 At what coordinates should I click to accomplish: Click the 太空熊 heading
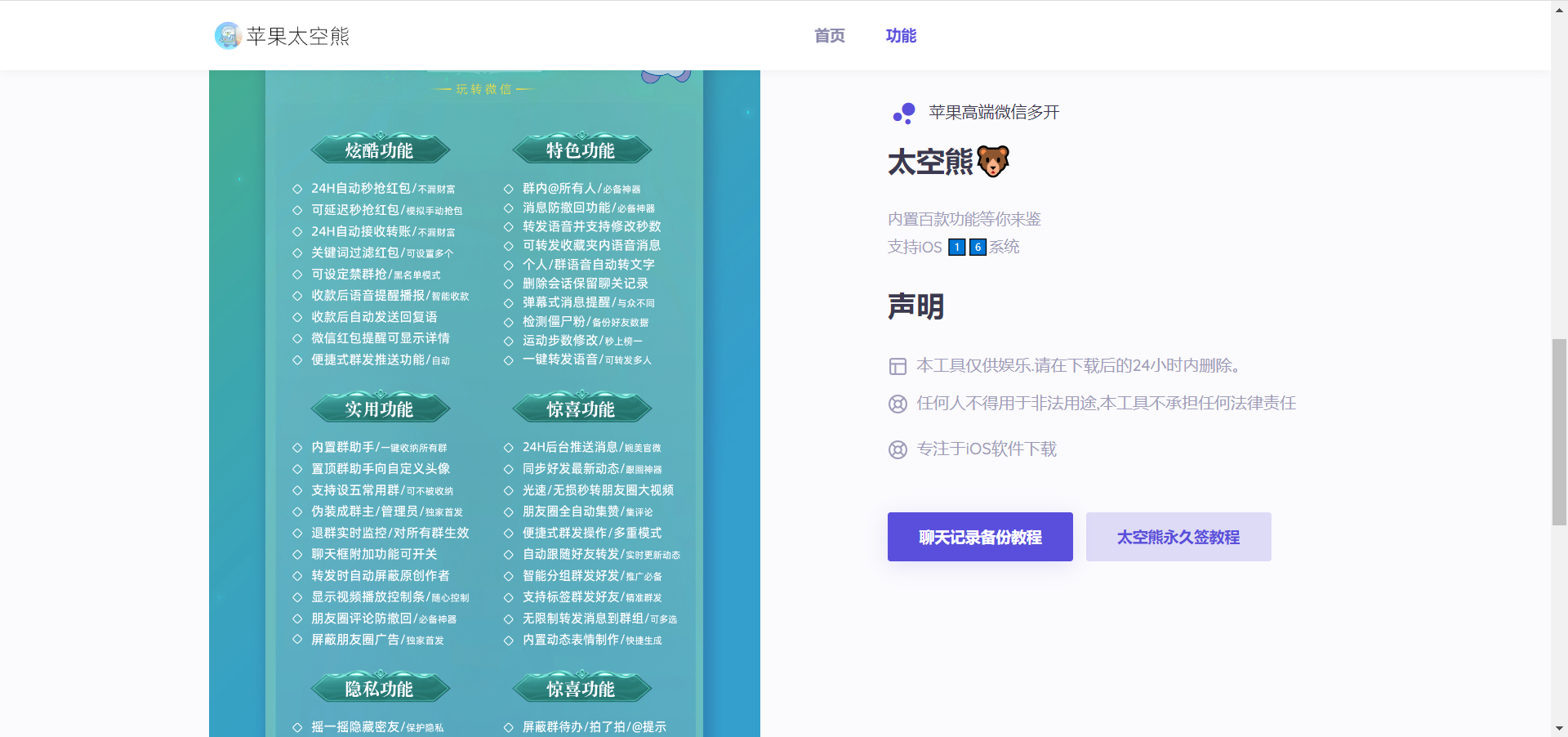(931, 162)
